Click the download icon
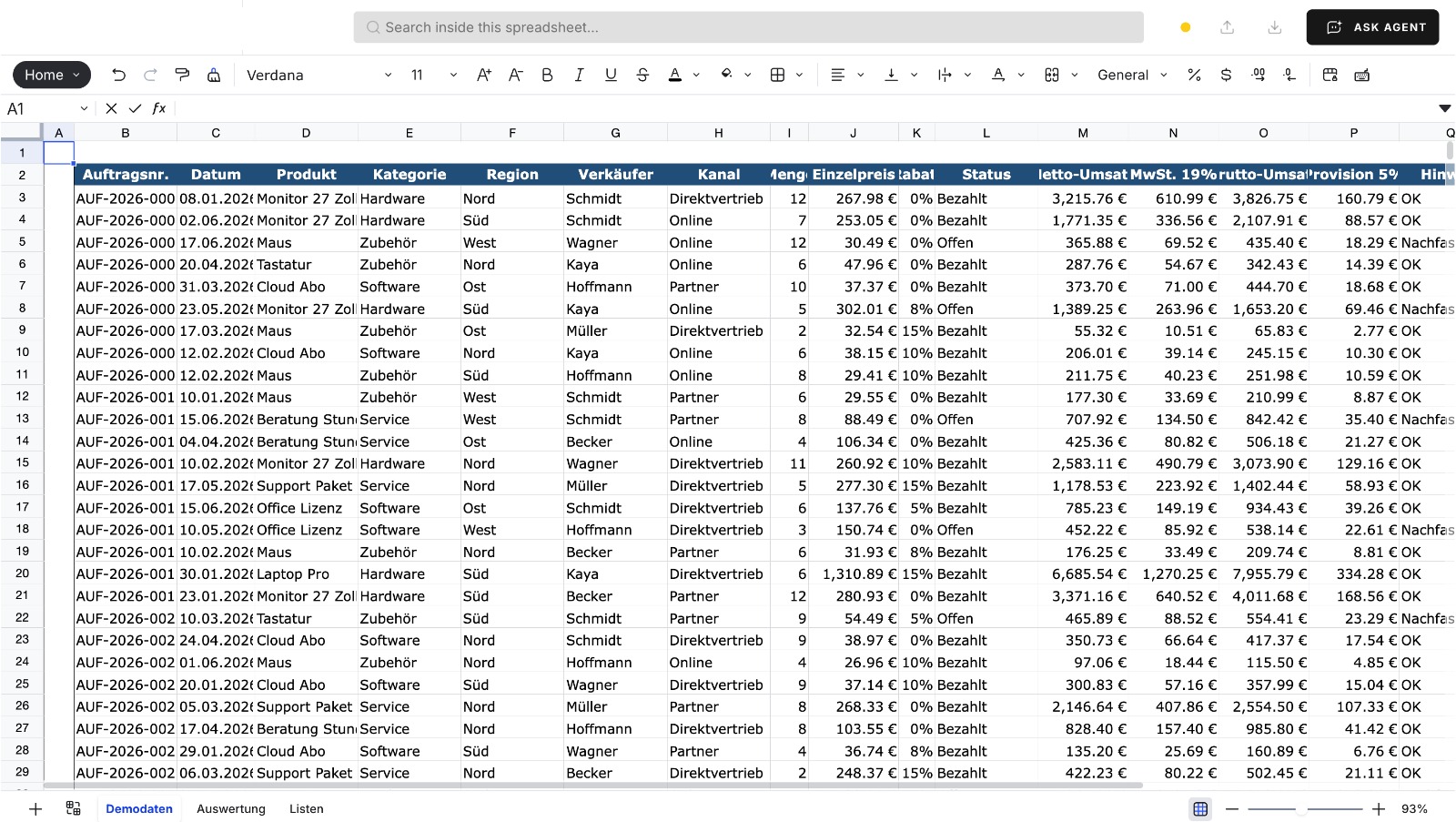The width and height of the screenshot is (1456, 822). [1274, 27]
